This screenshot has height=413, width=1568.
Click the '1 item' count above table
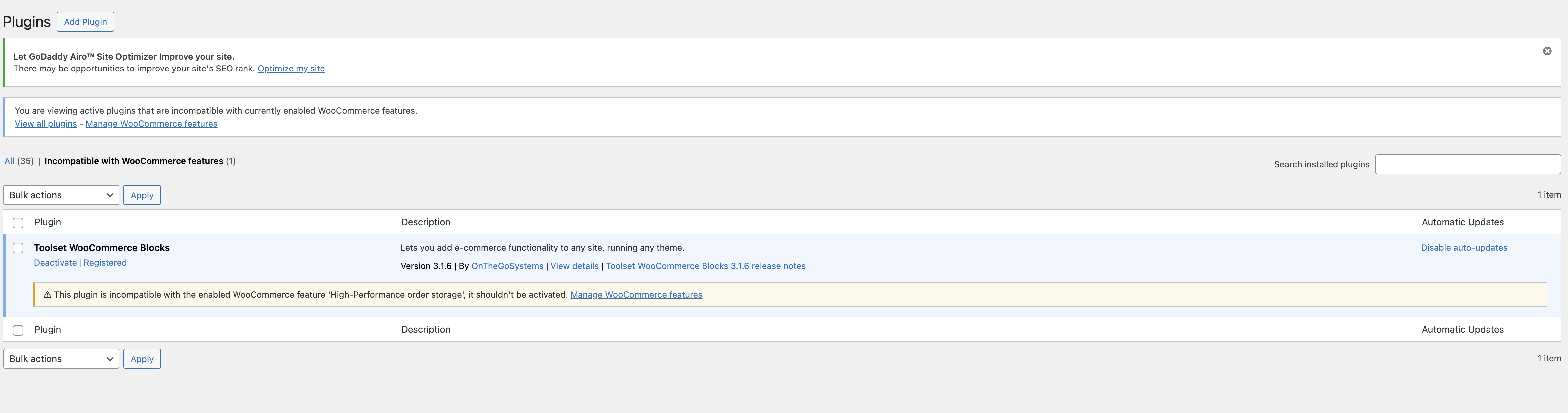pyautogui.click(x=1548, y=195)
